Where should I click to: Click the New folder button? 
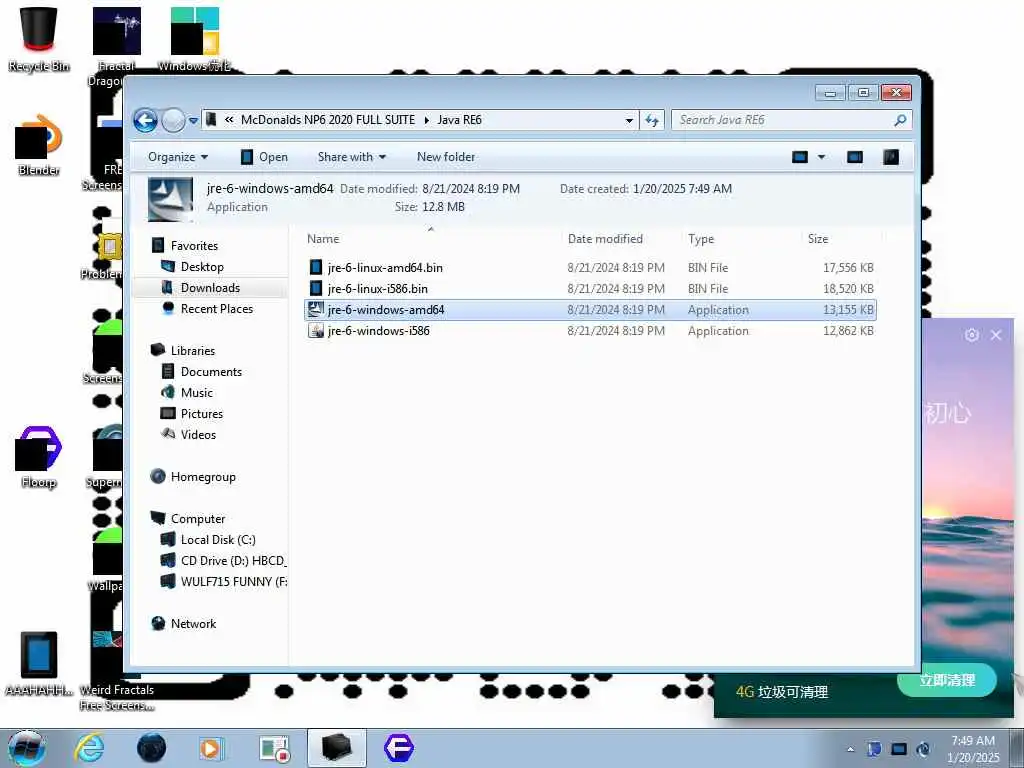(446, 157)
